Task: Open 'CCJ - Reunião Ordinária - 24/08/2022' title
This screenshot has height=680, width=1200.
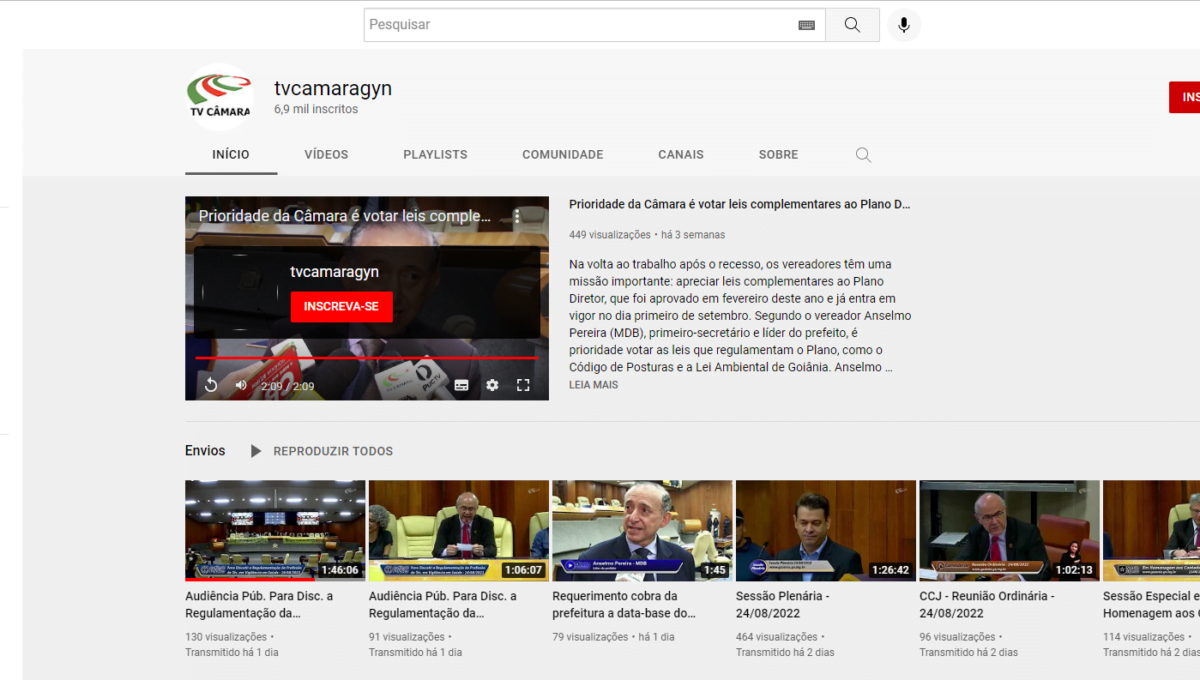Action: [987, 605]
